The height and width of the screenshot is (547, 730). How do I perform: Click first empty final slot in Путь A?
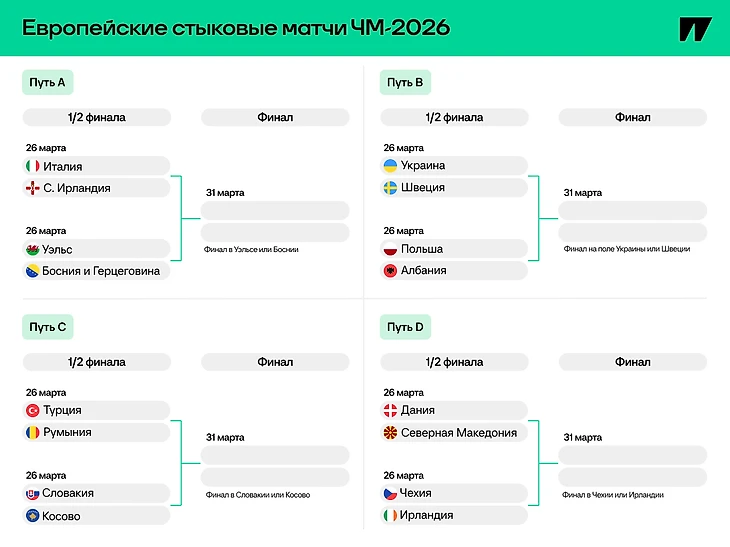275,210
